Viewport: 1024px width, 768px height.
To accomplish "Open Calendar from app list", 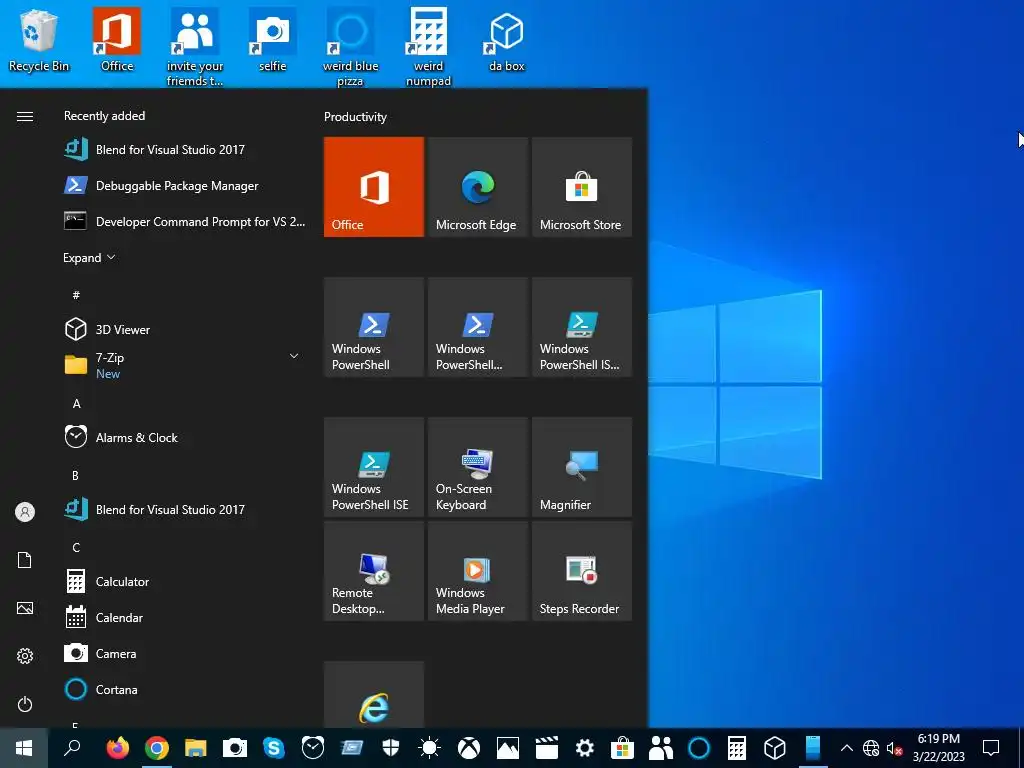I will tap(184, 617).
